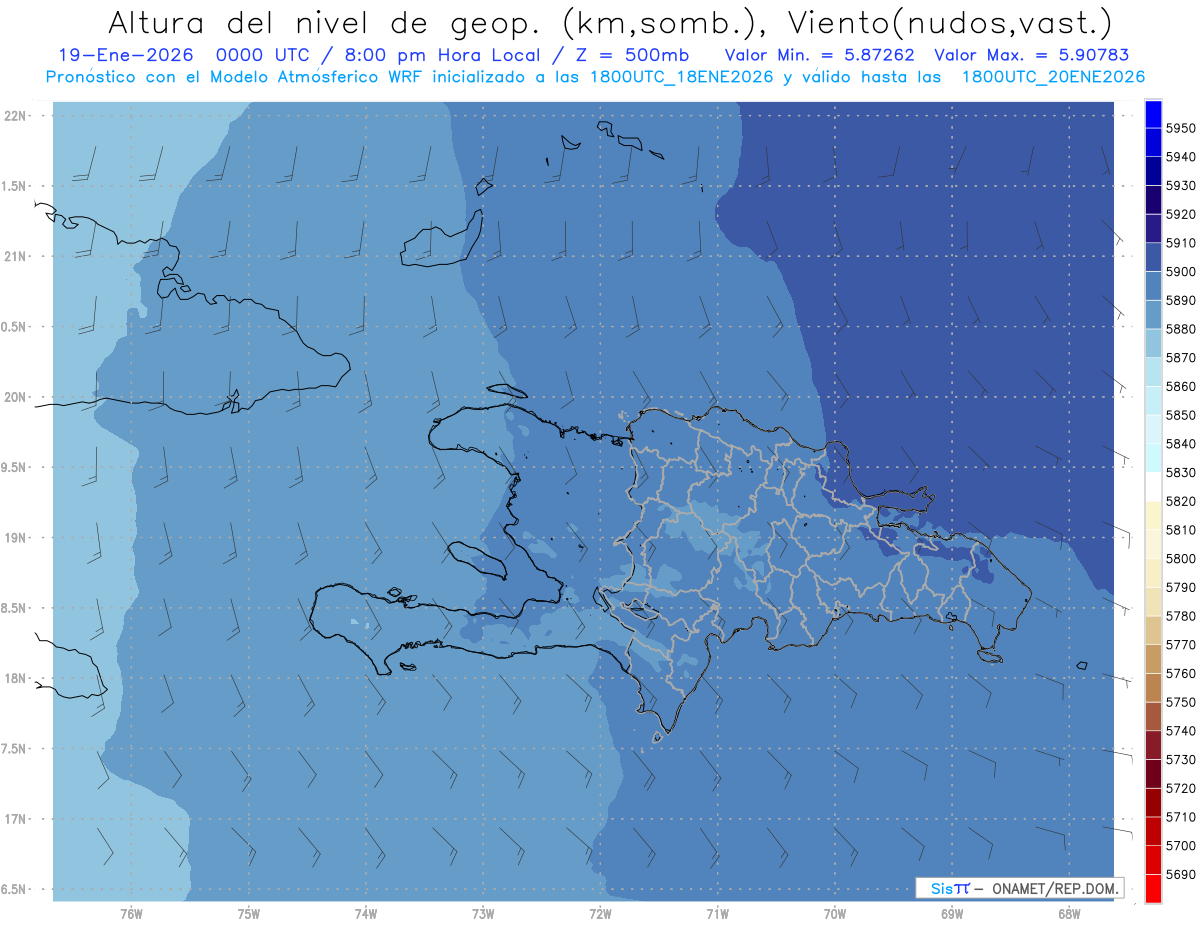Click the colorbar label '5900'
The height and width of the screenshot is (927, 1200).
click(x=1179, y=272)
